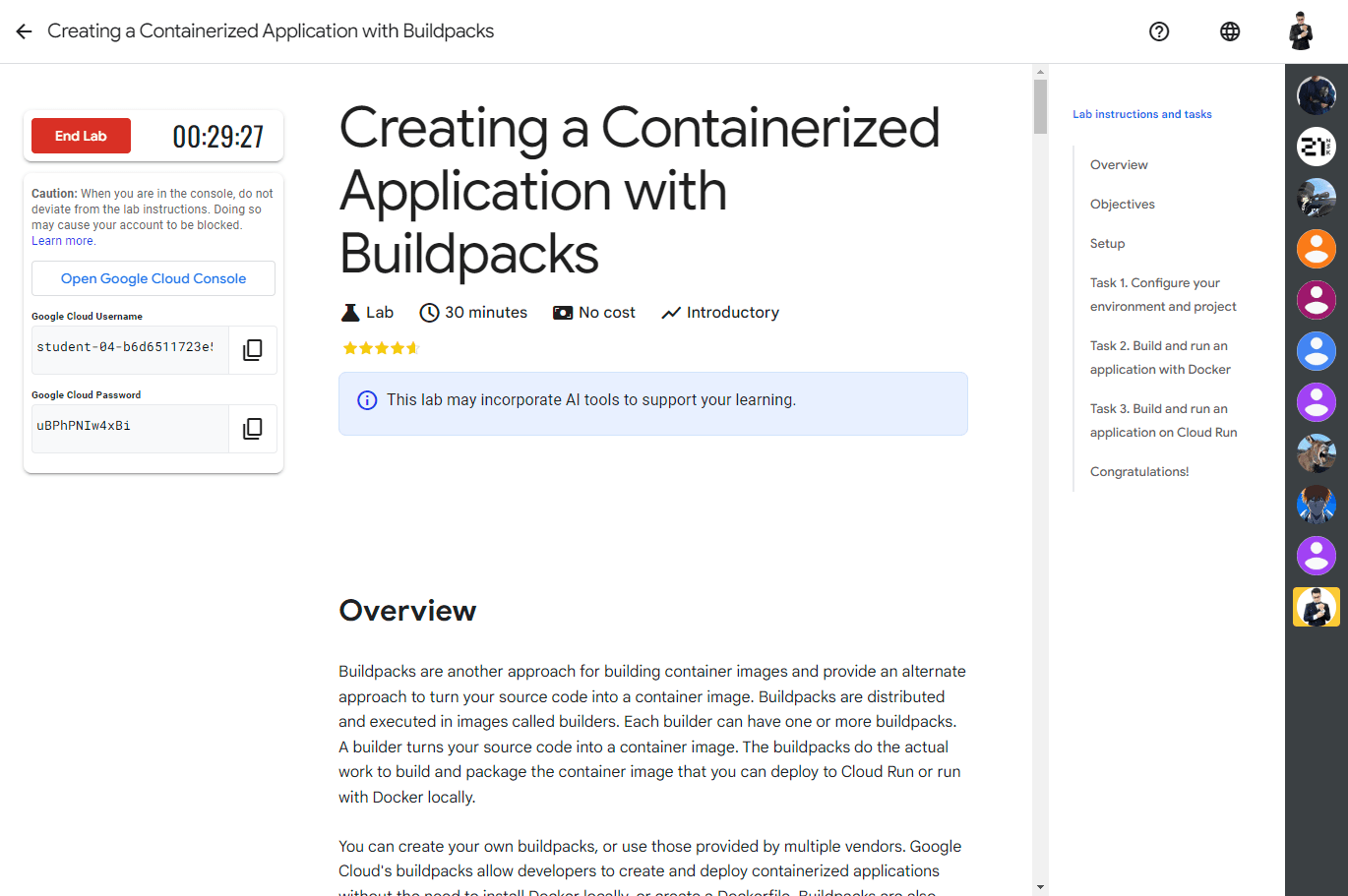
Task: Click the money icon beside No cost
Action: click(x=563, y=313)
